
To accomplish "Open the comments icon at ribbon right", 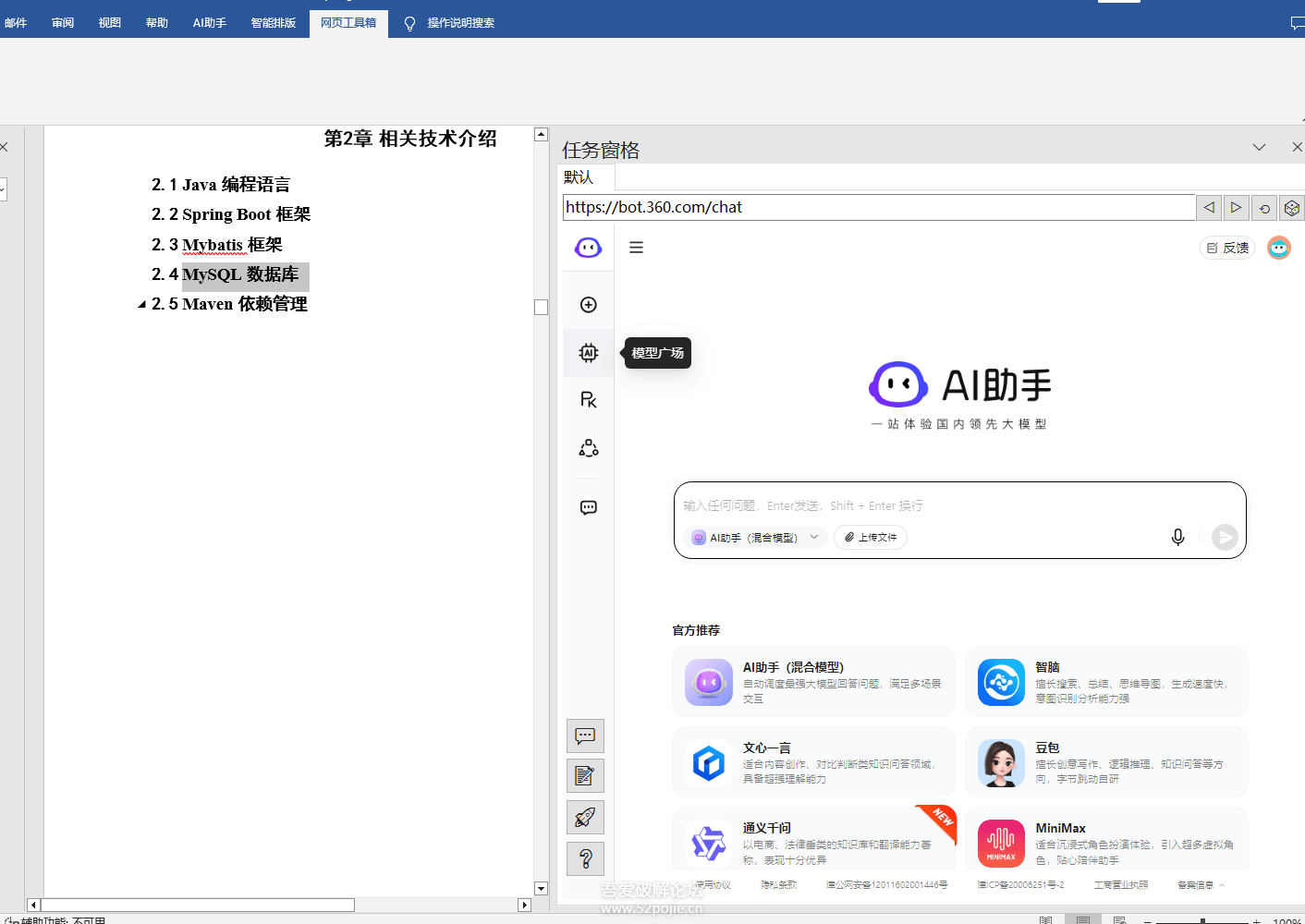I will point(1298,23).
